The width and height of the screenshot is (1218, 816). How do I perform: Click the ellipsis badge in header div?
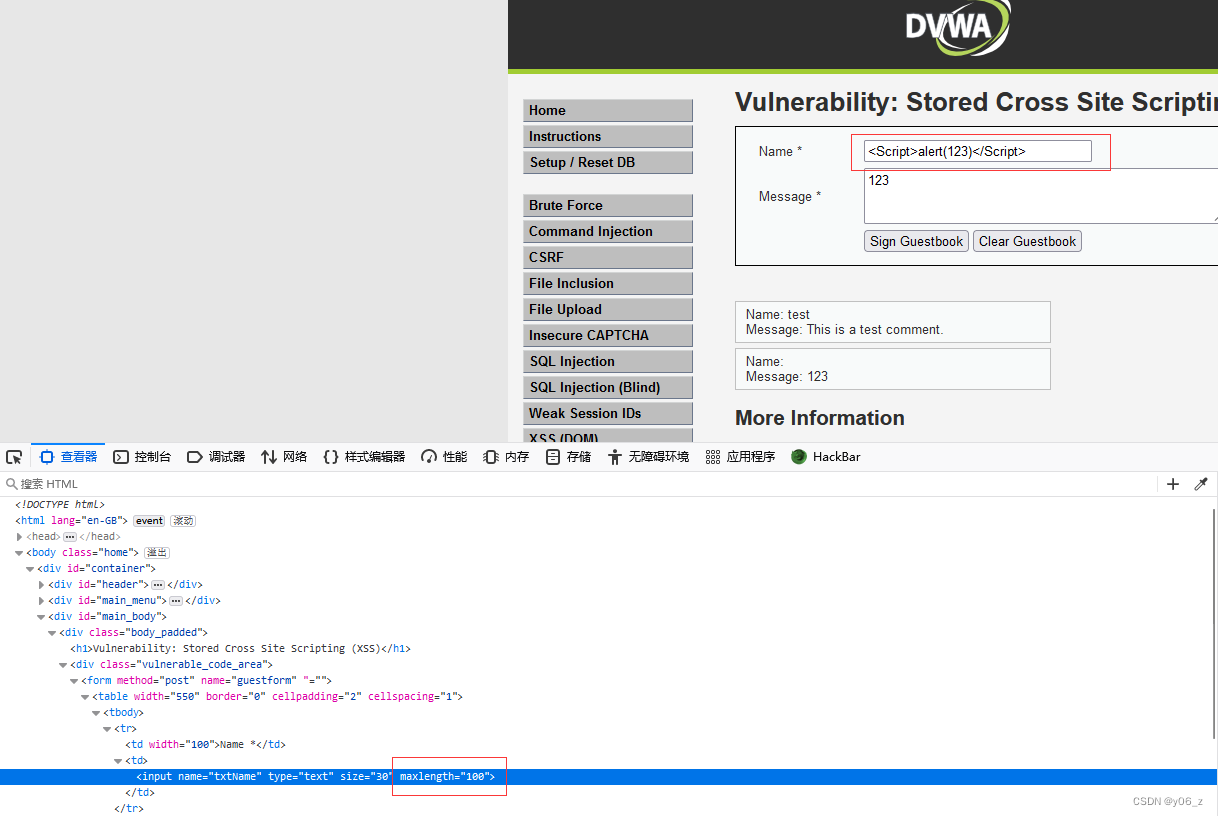pos(158,585)
